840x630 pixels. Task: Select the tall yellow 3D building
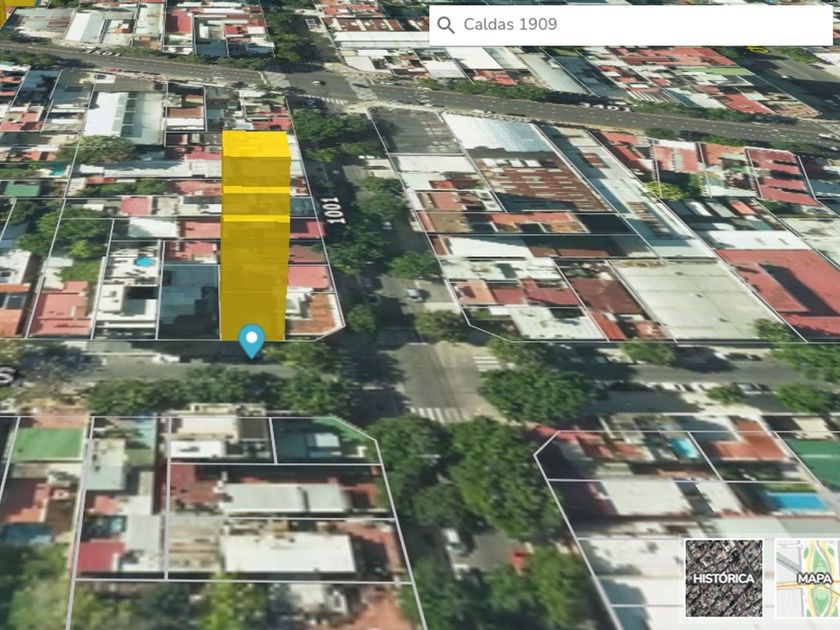[x=254, y=230]
